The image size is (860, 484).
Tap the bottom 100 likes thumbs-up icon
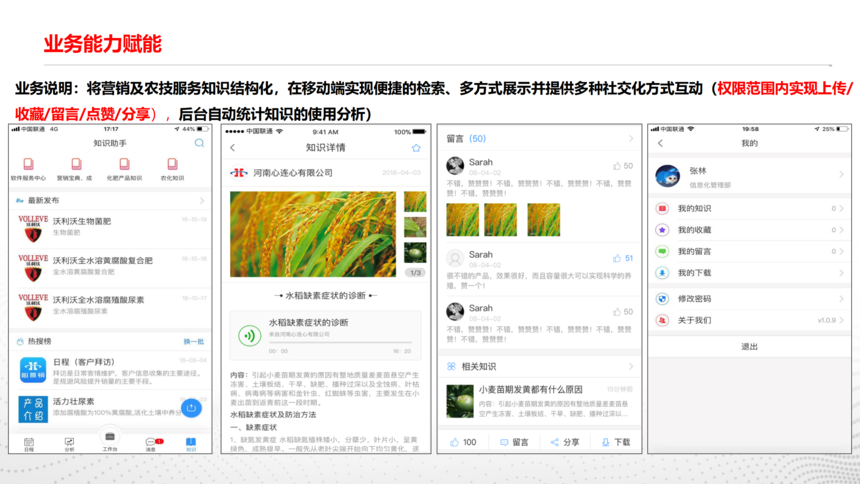click(x=455, y=442)
